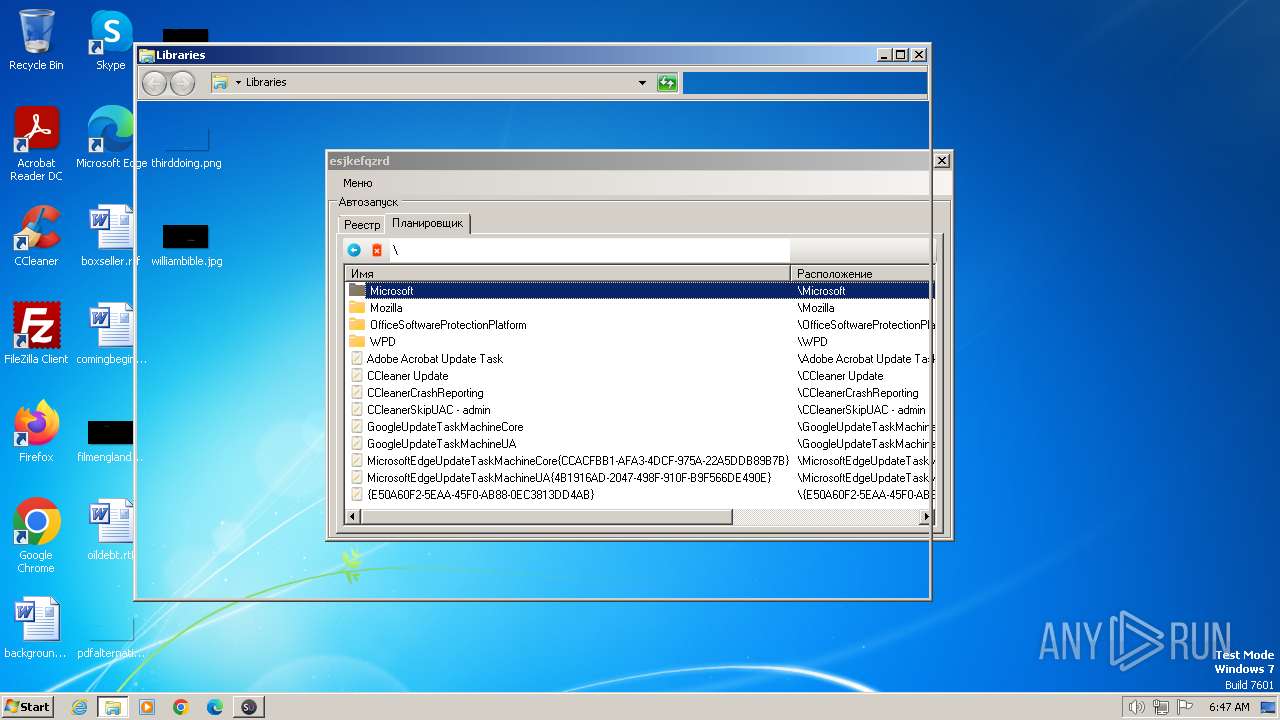The height and width of the screenshot is (720, 1280).
Task: Click the Расположение column header
Action: point(861,273)
